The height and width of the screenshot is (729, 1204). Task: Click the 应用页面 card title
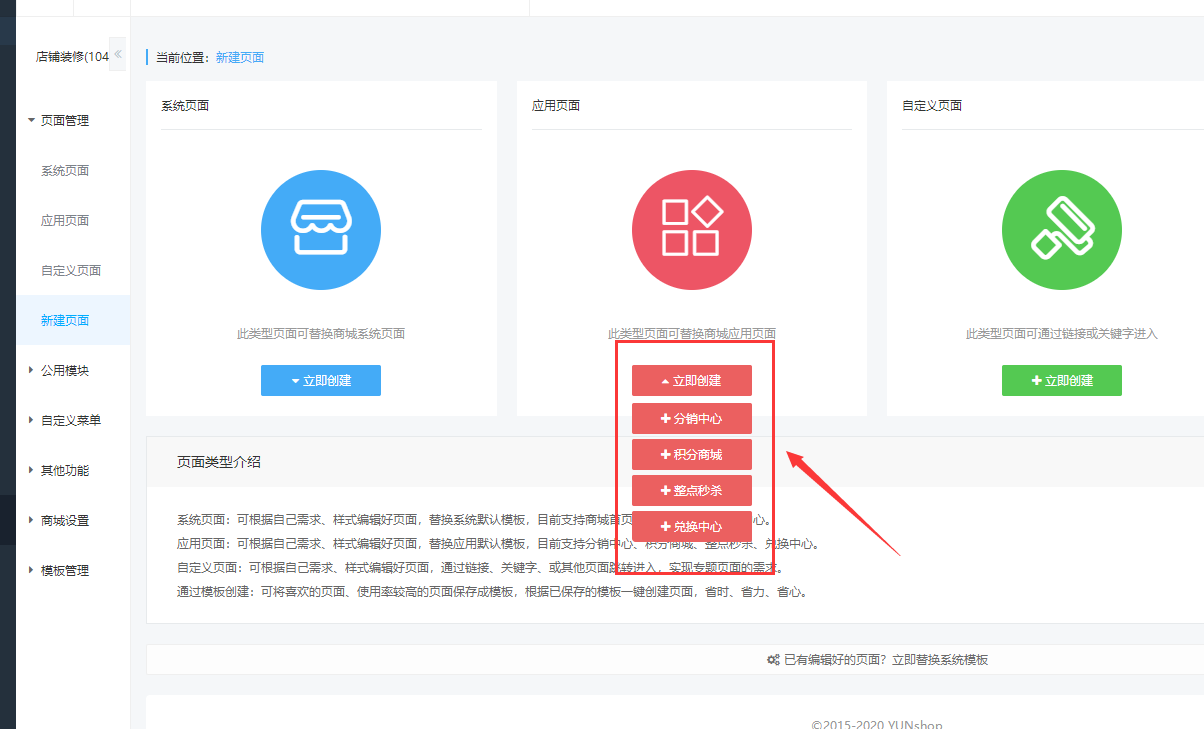pos(556,105)
